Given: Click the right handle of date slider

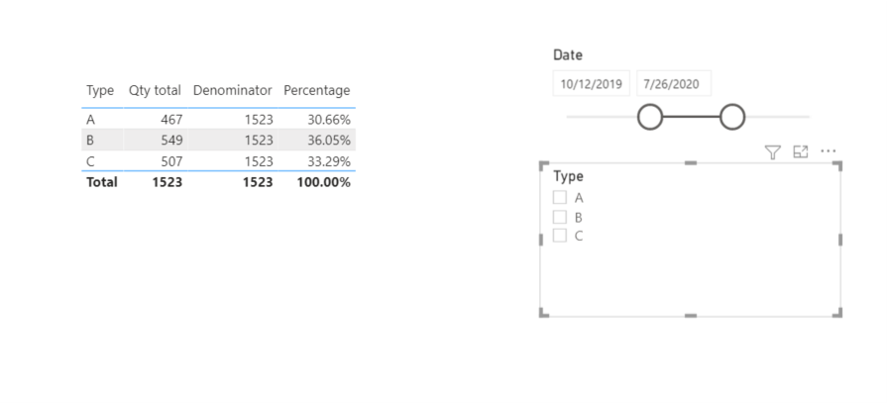Looking at the screenshot, I should click(x=732, y=117).
